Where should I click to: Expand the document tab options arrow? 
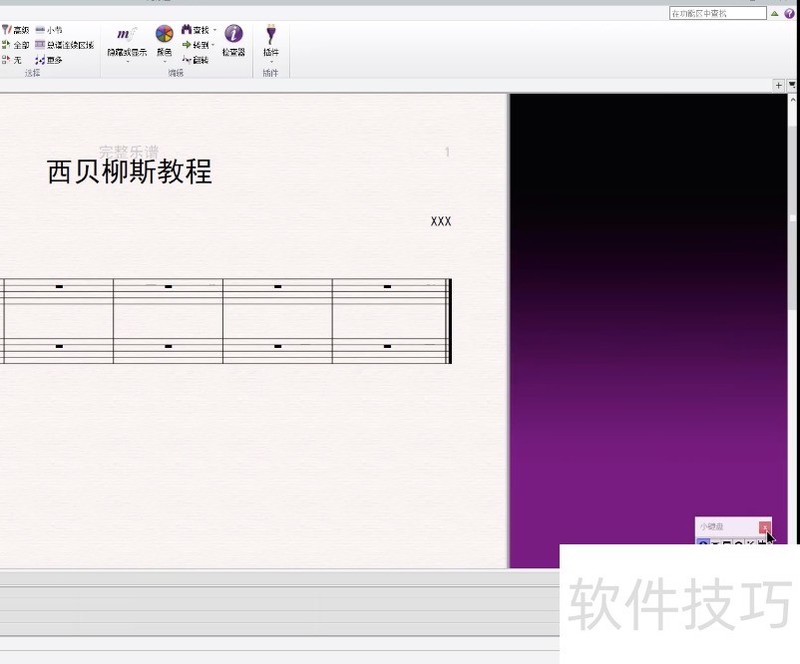coord(792,85)
